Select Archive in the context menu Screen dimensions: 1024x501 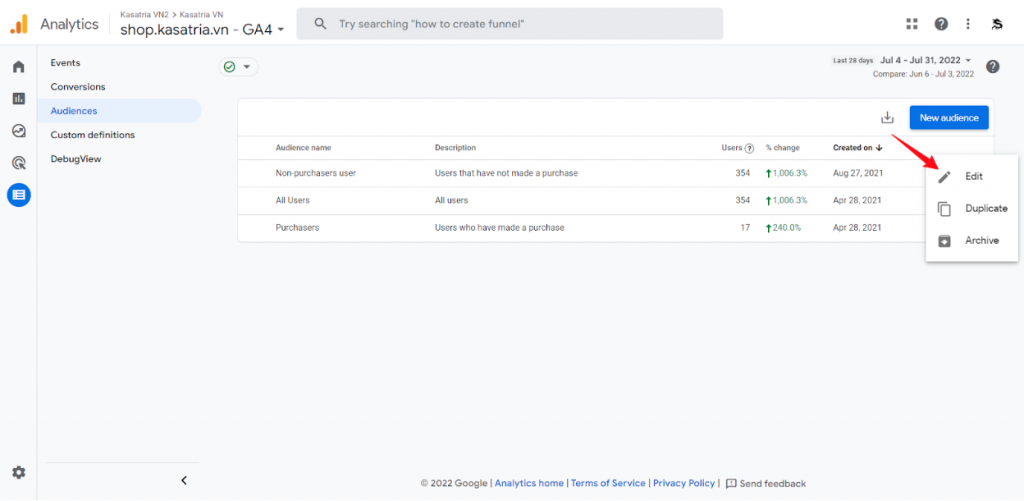tap(972, 240)
